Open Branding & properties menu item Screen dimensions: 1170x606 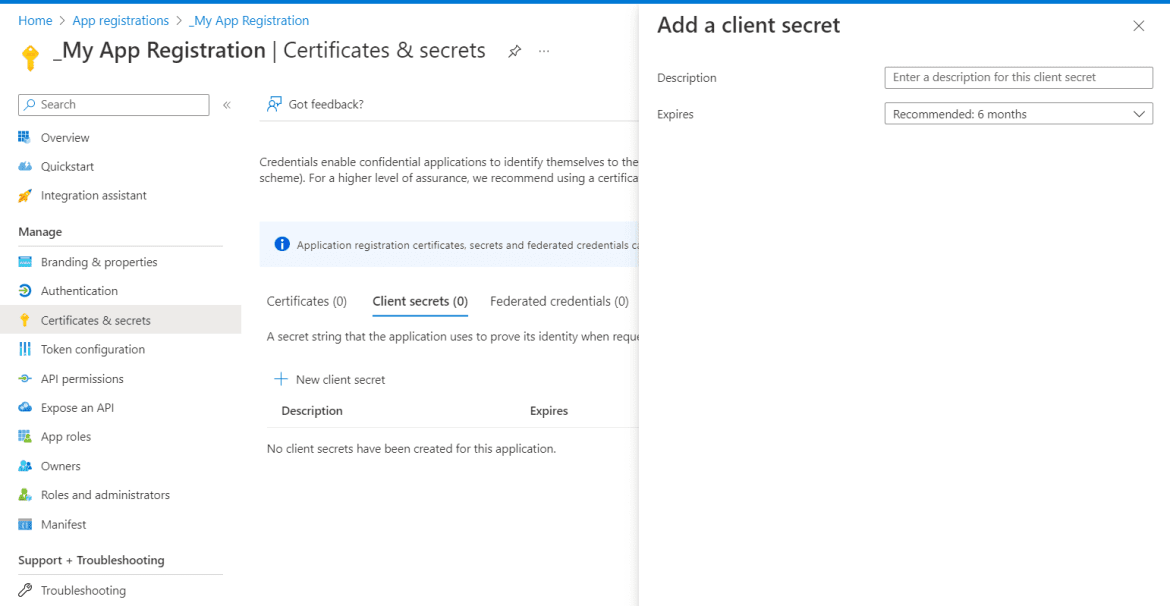click(x=99, y=262)
